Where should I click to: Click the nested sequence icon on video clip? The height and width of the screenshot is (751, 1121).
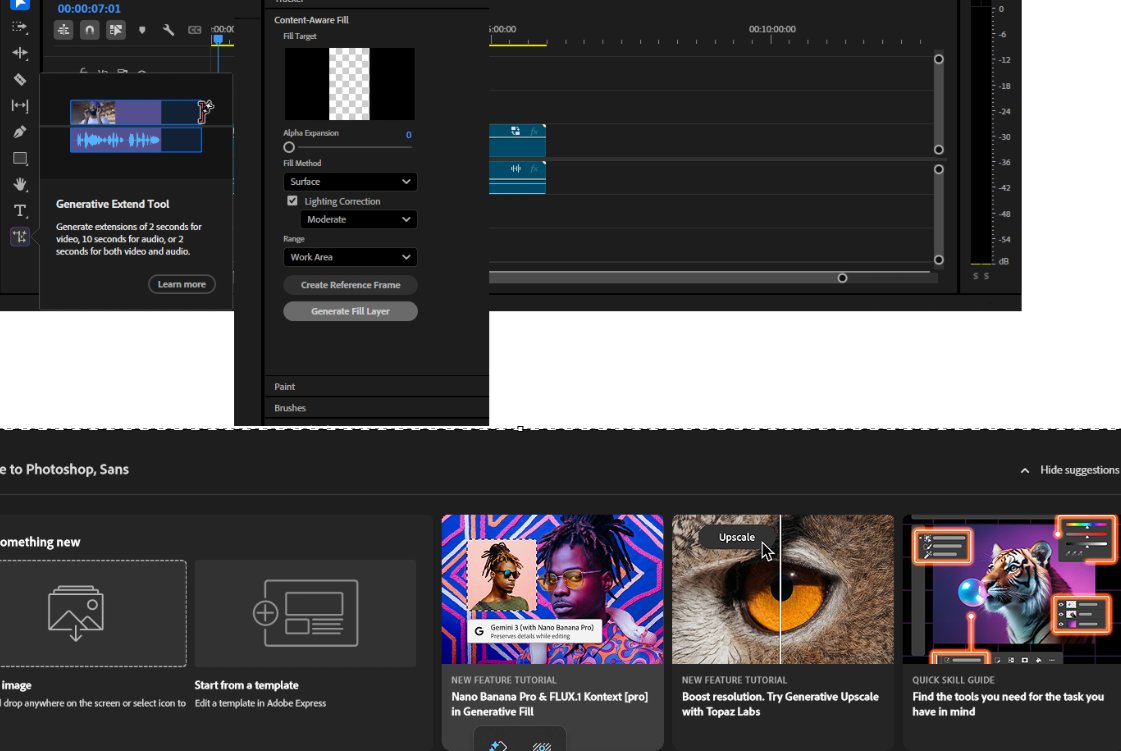coord(515,131)
